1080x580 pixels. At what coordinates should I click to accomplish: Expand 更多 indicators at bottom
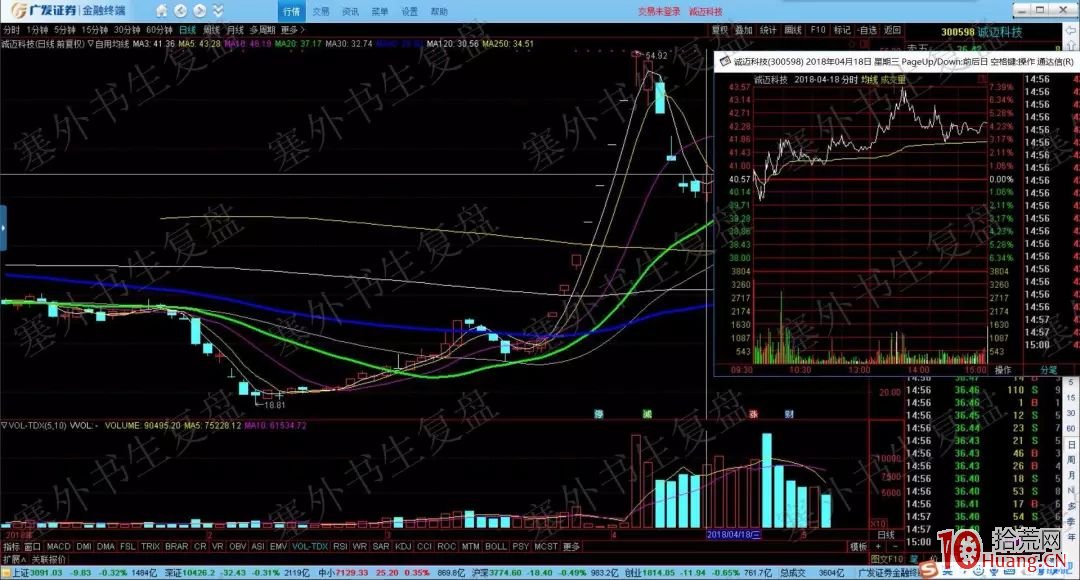[571, 546]
